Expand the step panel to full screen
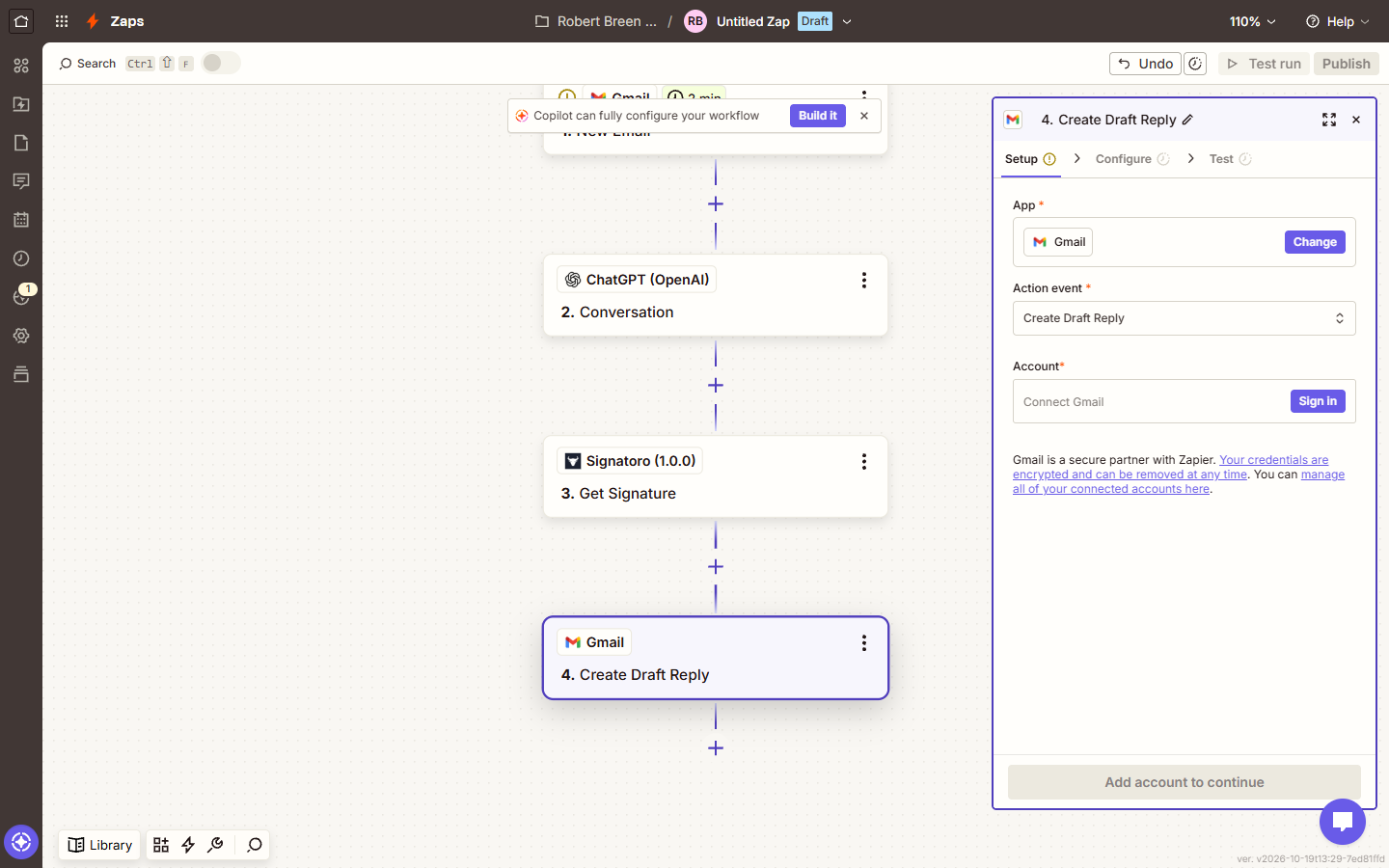Screen dimensions: 1389x868 [x=1329, y=120]
